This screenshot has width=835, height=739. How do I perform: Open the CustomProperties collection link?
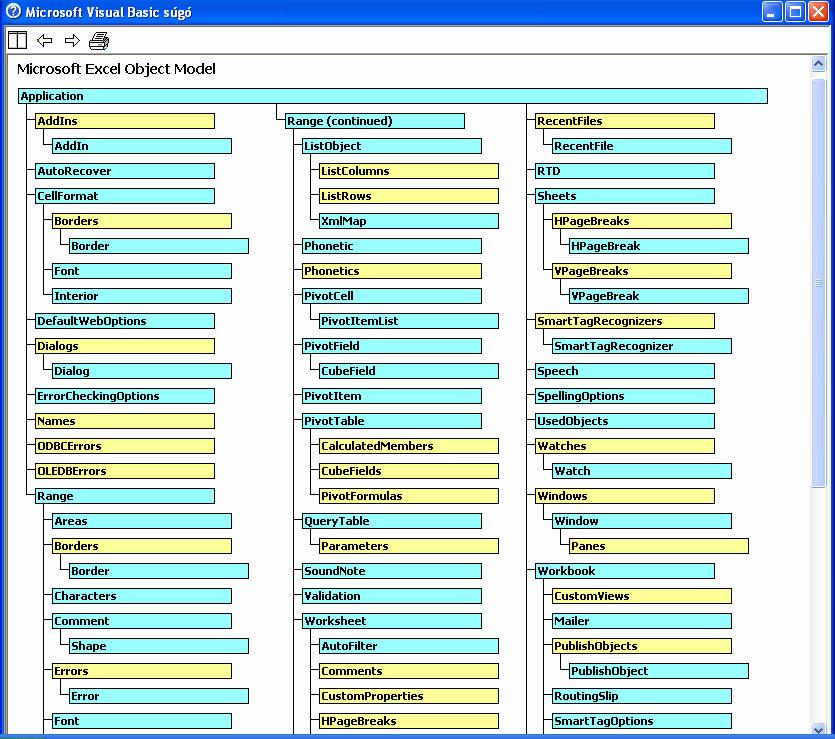[x=409, y=696]
